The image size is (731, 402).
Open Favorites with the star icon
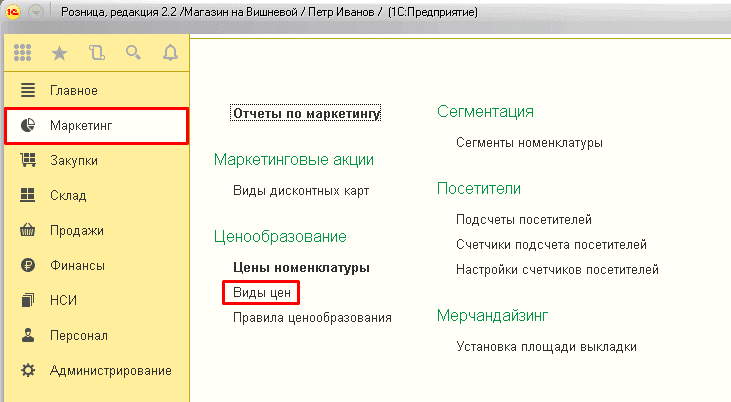[60, 53]
